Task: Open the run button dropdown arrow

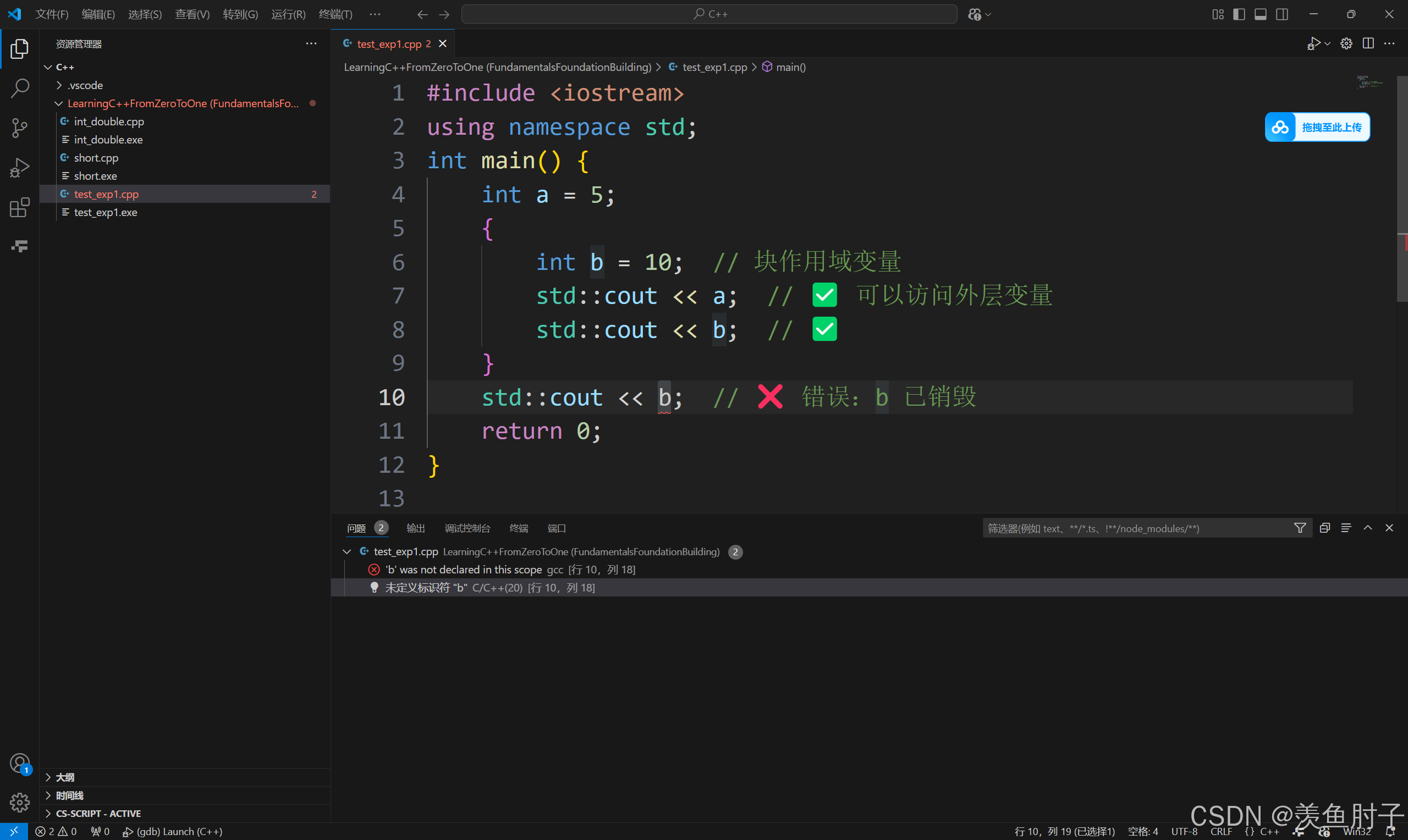Action: click(x=1327, y=43)
